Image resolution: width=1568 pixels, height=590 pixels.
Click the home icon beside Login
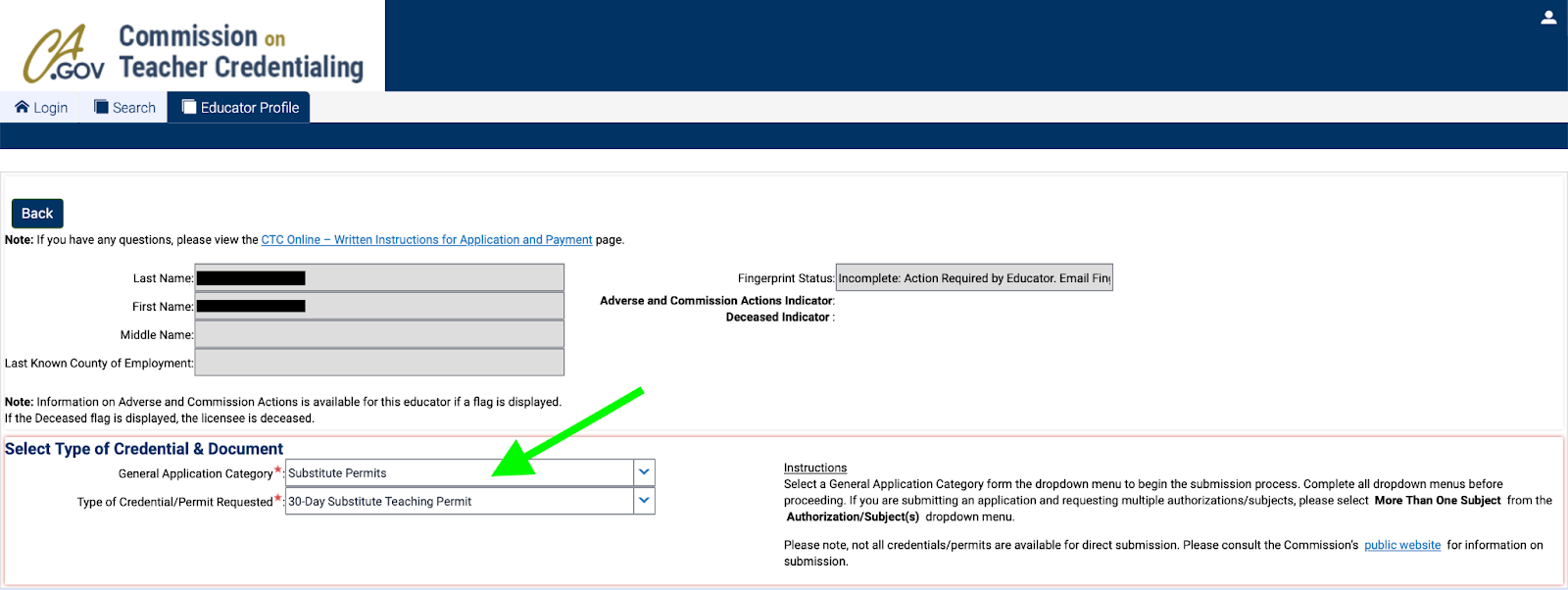click(22, 107)
